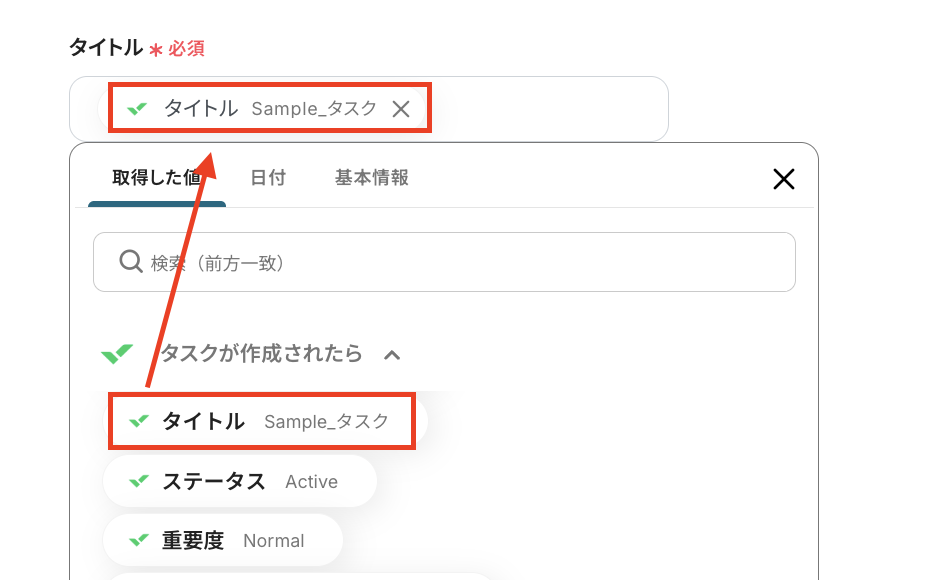Screen dimensions: 928x580
Task: Collapse the タスクが作成されたら section chevron
Action: point(392,354)
